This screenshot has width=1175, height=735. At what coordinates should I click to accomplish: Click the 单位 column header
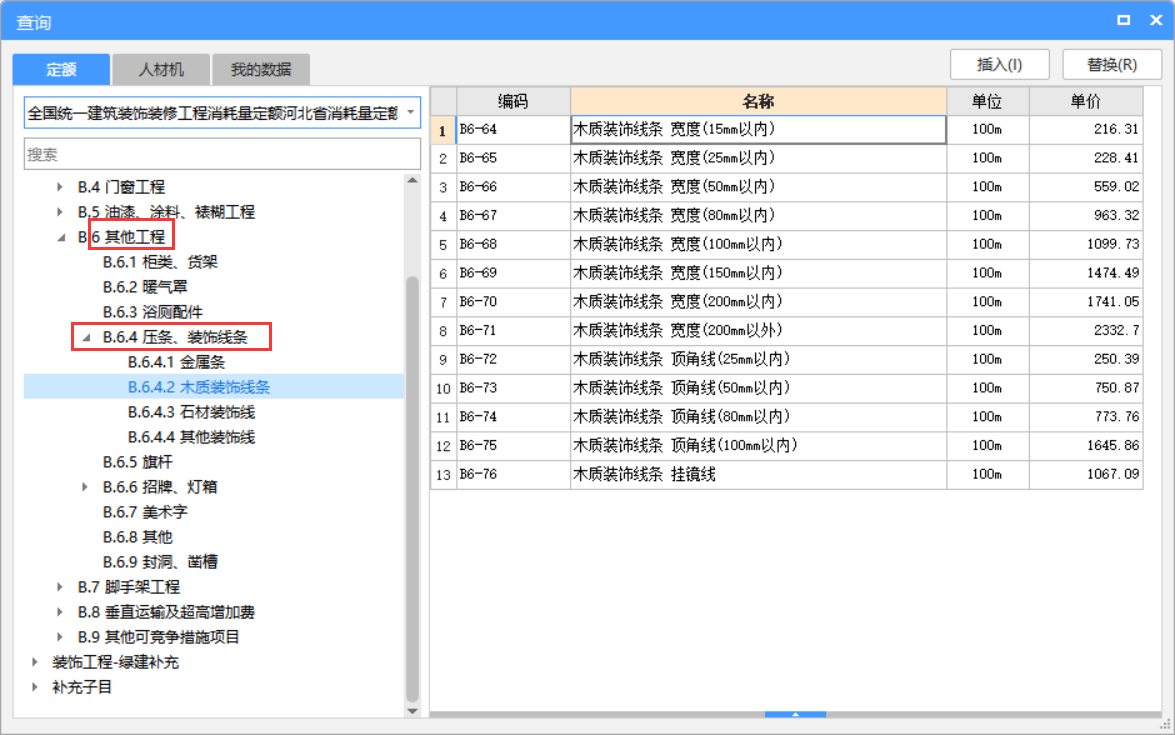[x=988, y=101]
